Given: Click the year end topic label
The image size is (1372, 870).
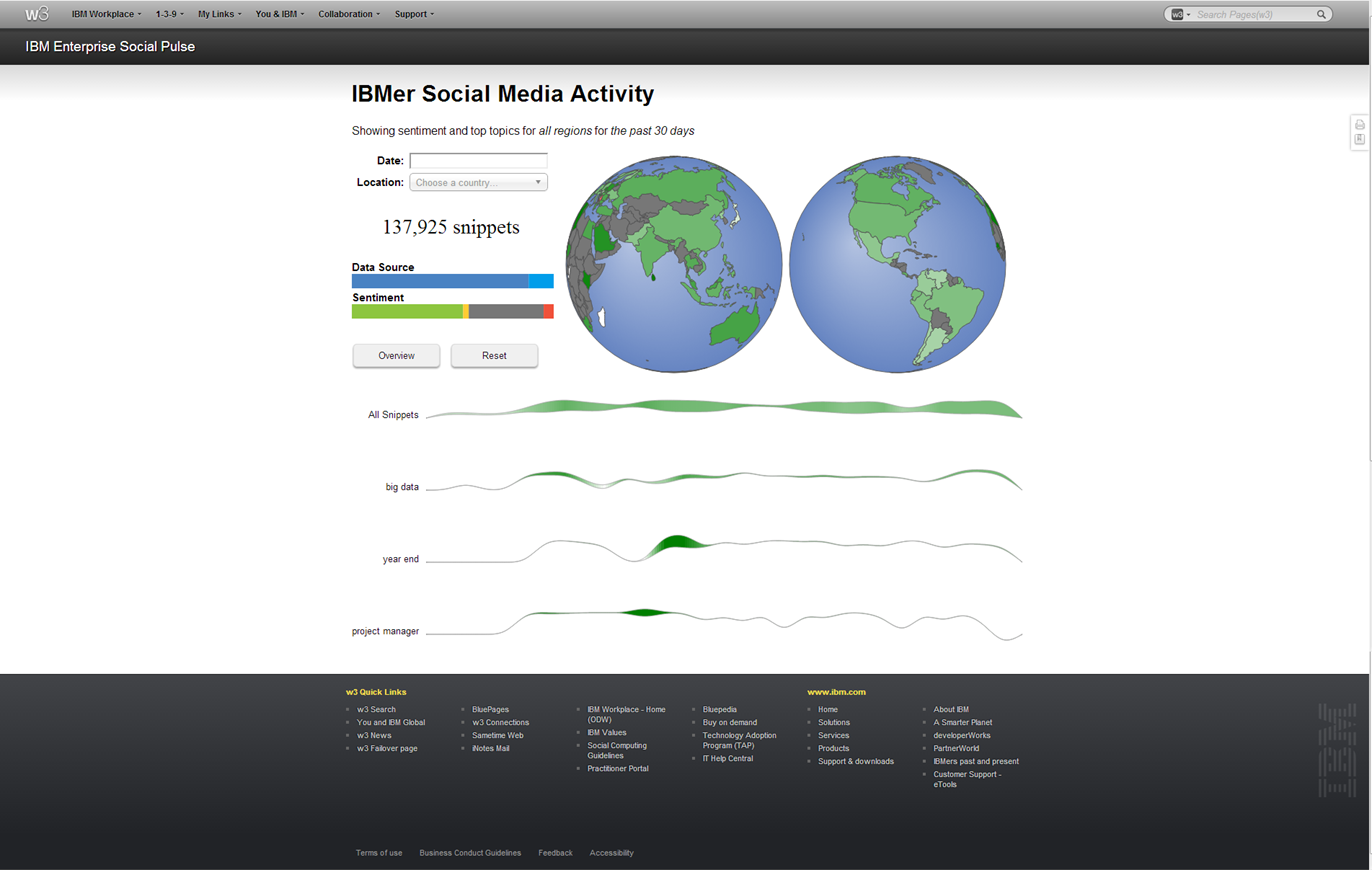Looking at the screenshot, I should pos(400,559).
